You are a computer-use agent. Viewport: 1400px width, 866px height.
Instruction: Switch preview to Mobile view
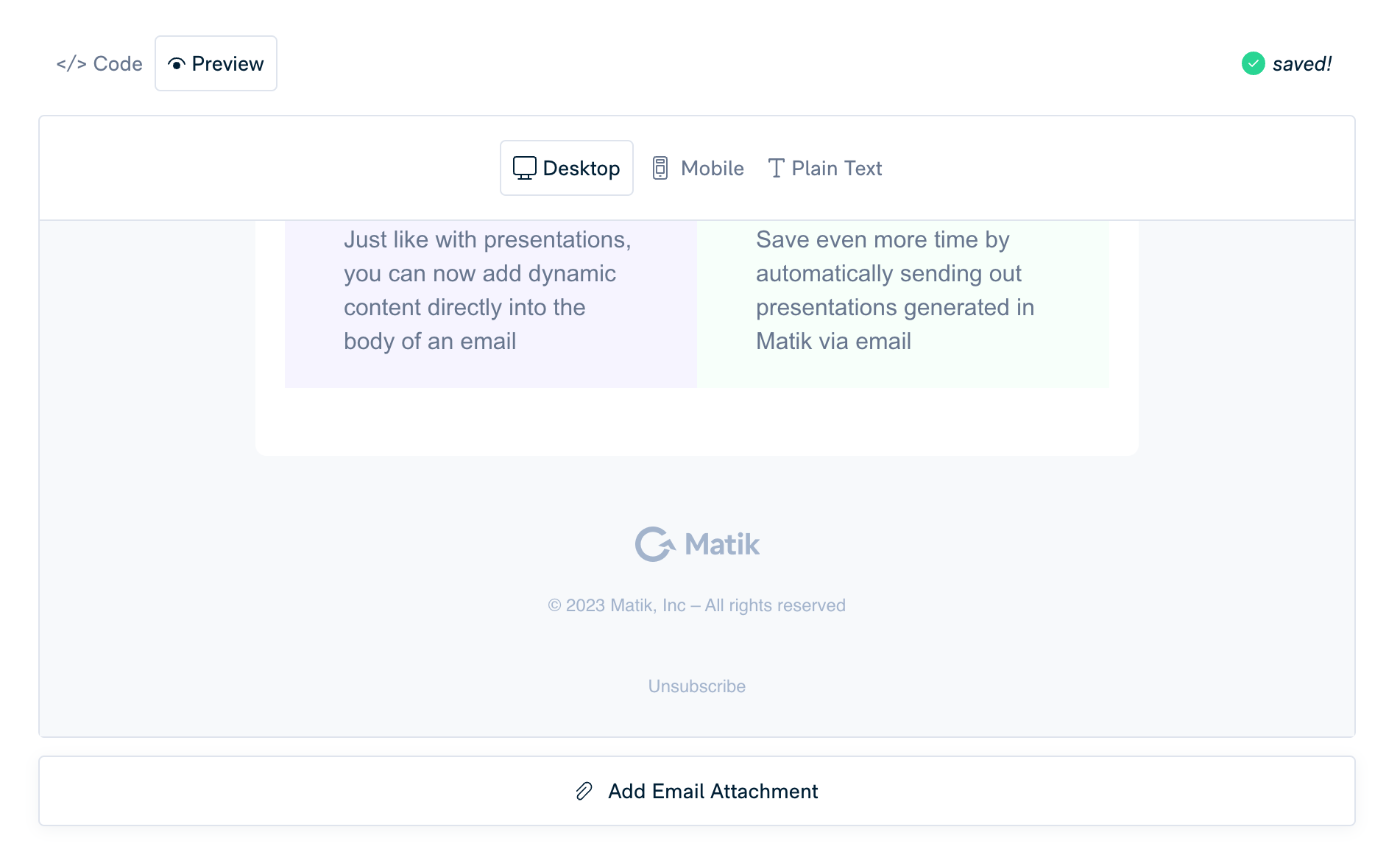(x=698, y=168)
